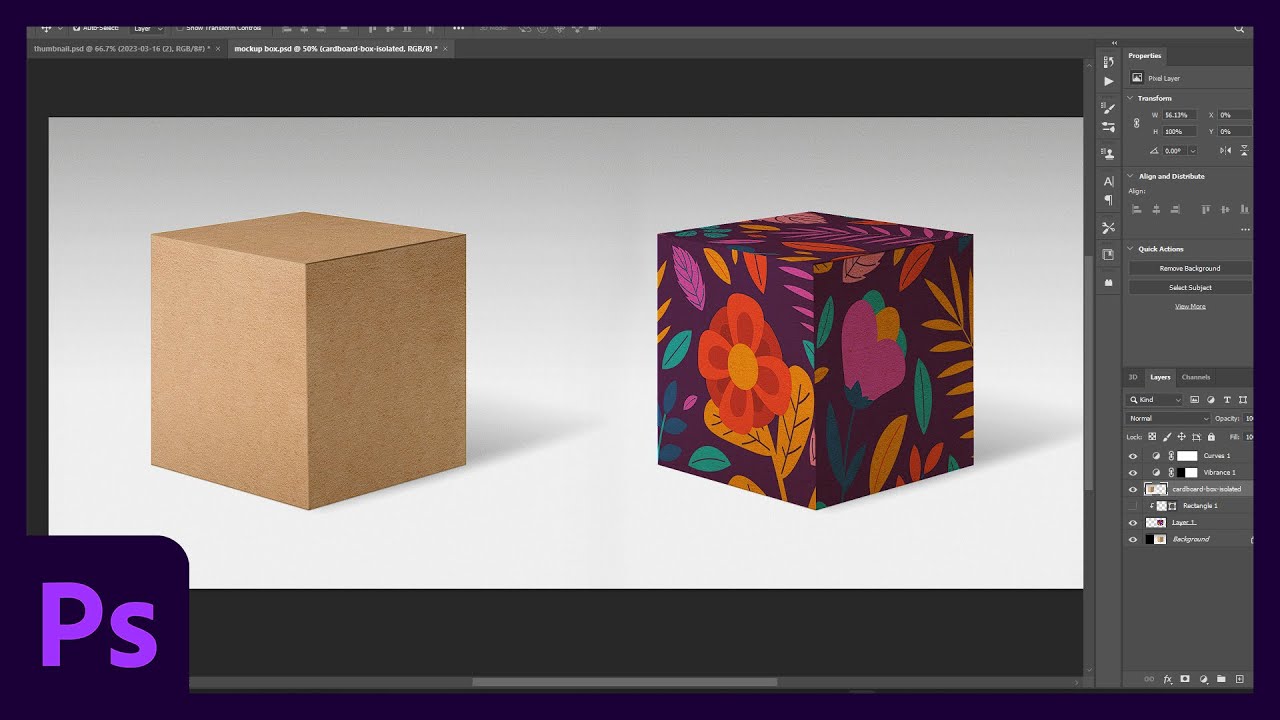The width and height of the screenshot is (1280, 720).
Task: Toggle the width-height constrain link icon
Action: pos(1136,123)
